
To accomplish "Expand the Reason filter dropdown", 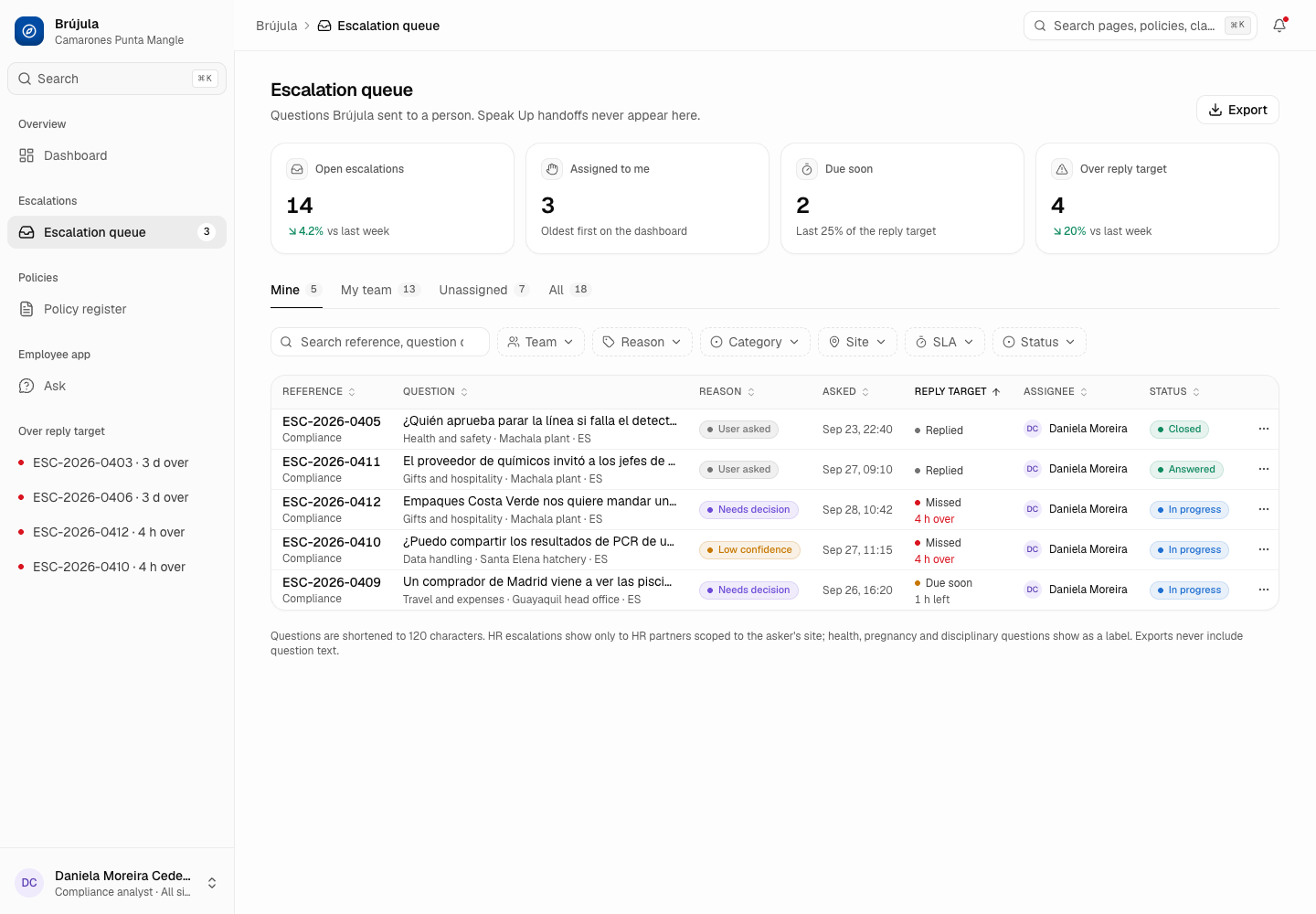I will click(642, 342).
